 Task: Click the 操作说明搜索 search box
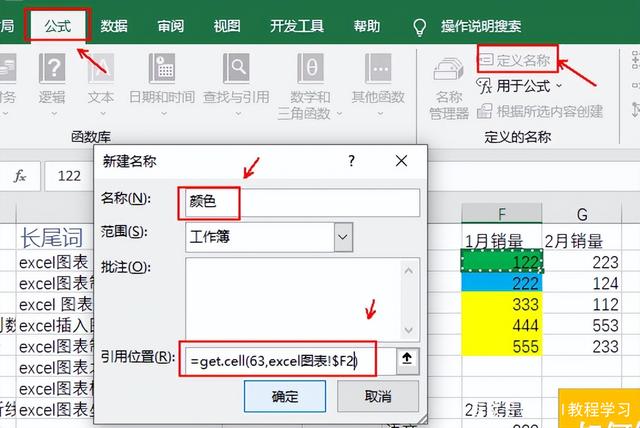[x=481, y=26]
